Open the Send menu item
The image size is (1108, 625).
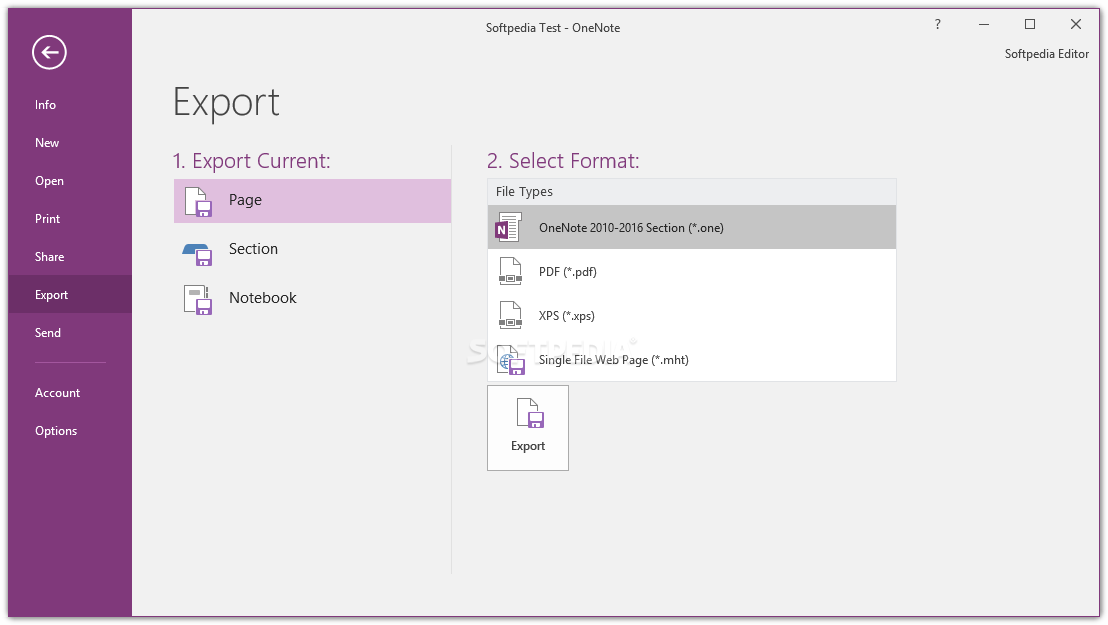(48, 333)
